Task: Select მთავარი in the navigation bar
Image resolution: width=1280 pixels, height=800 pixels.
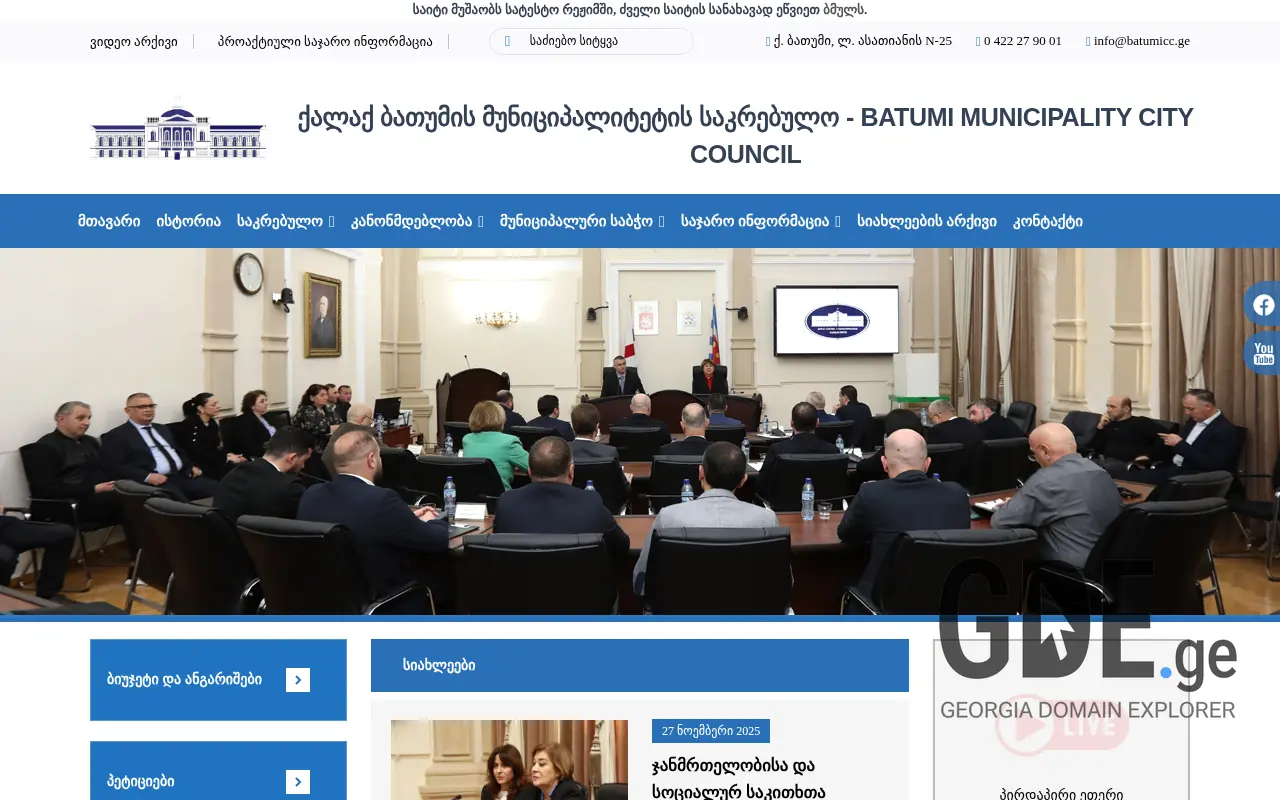Action: [x=110, y=221]
